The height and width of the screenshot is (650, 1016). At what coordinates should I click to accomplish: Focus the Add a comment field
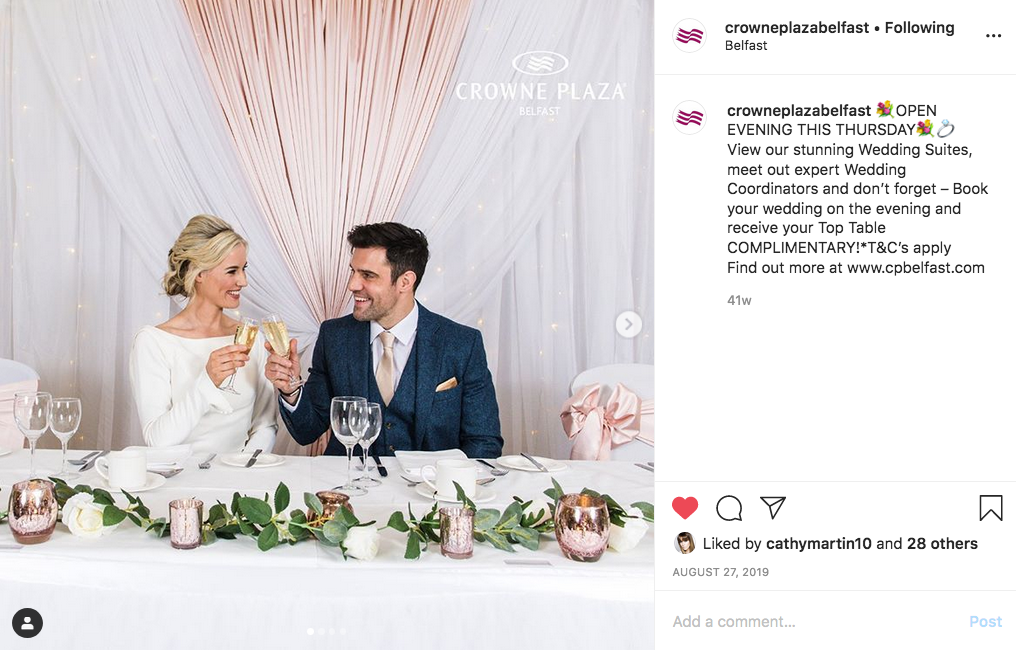click(x=816, y=621)
